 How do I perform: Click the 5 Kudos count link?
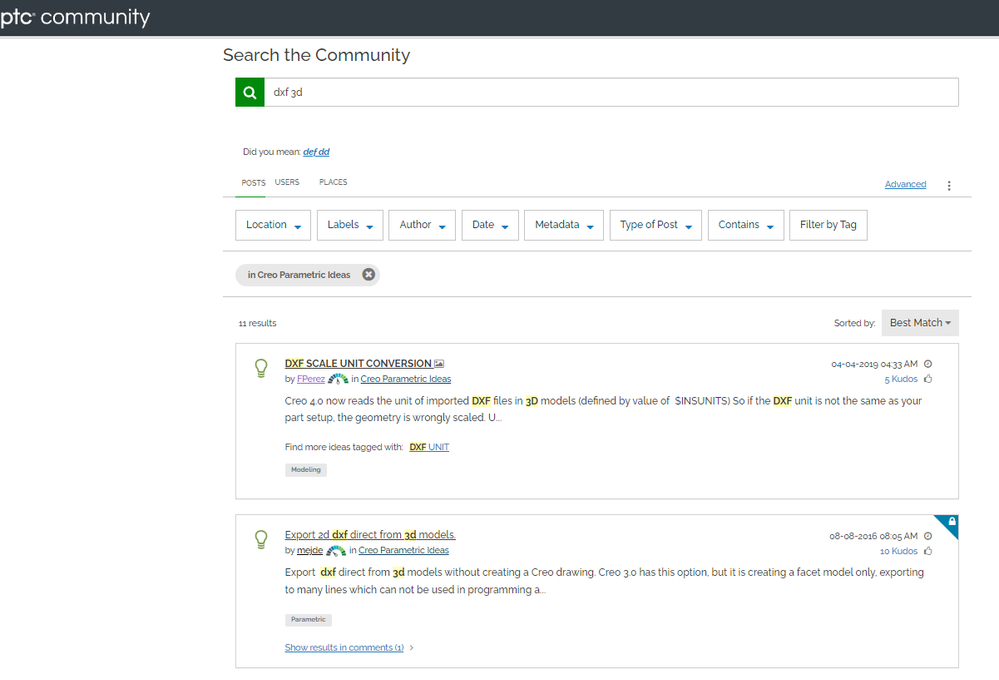pyautogui.click(x=901, y=379)
